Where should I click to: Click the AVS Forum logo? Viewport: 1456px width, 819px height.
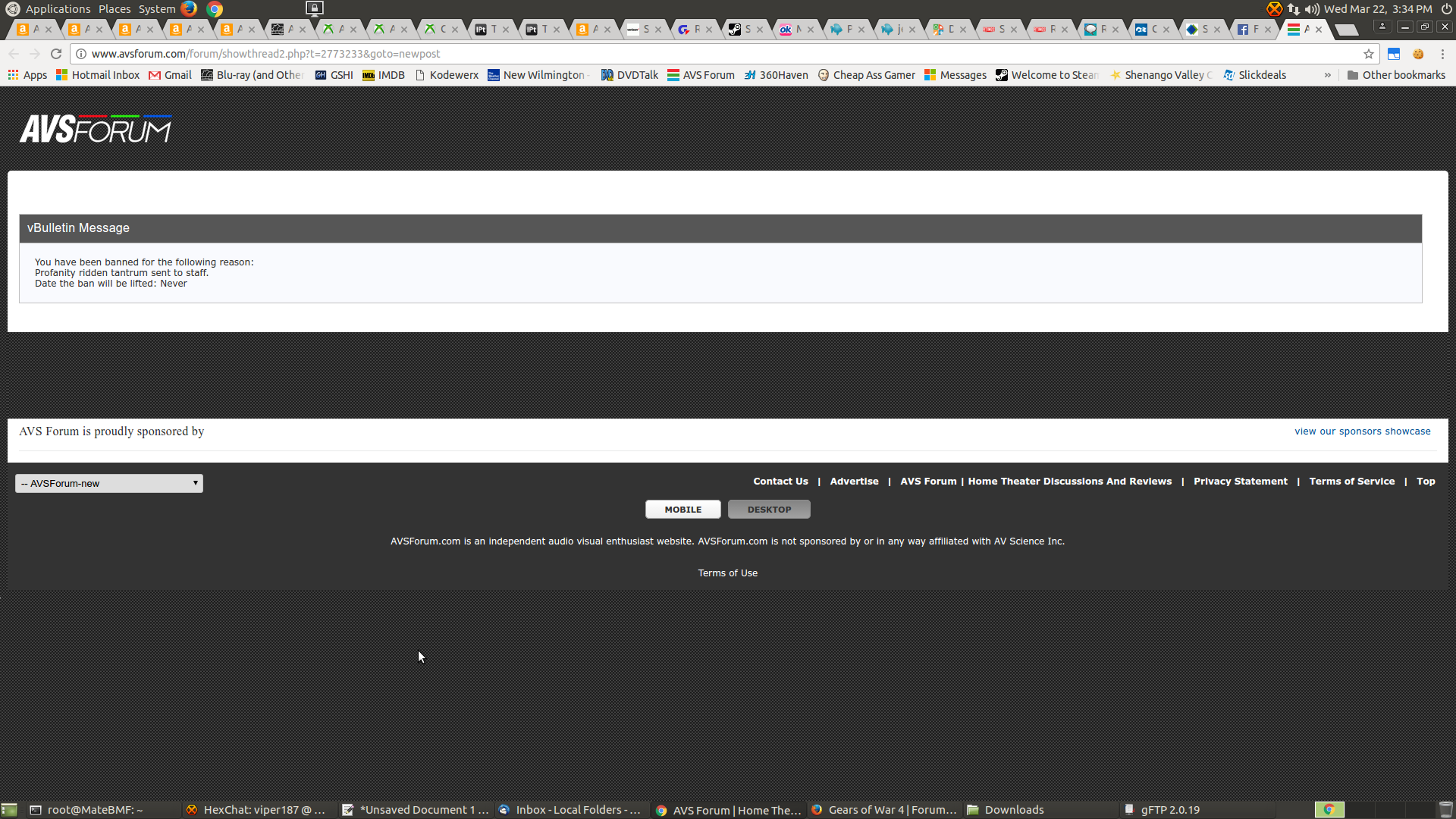pyautogui.click(x=96, y=129)
